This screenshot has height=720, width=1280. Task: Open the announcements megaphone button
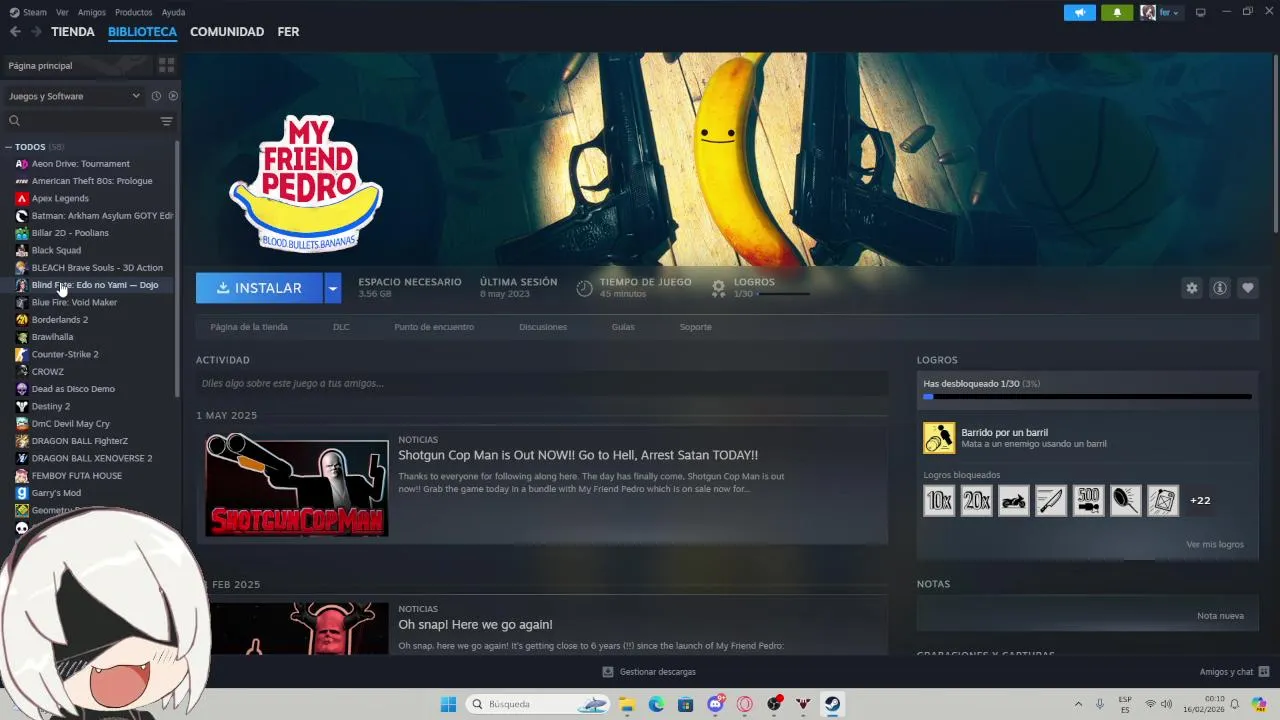(1080, 13)
